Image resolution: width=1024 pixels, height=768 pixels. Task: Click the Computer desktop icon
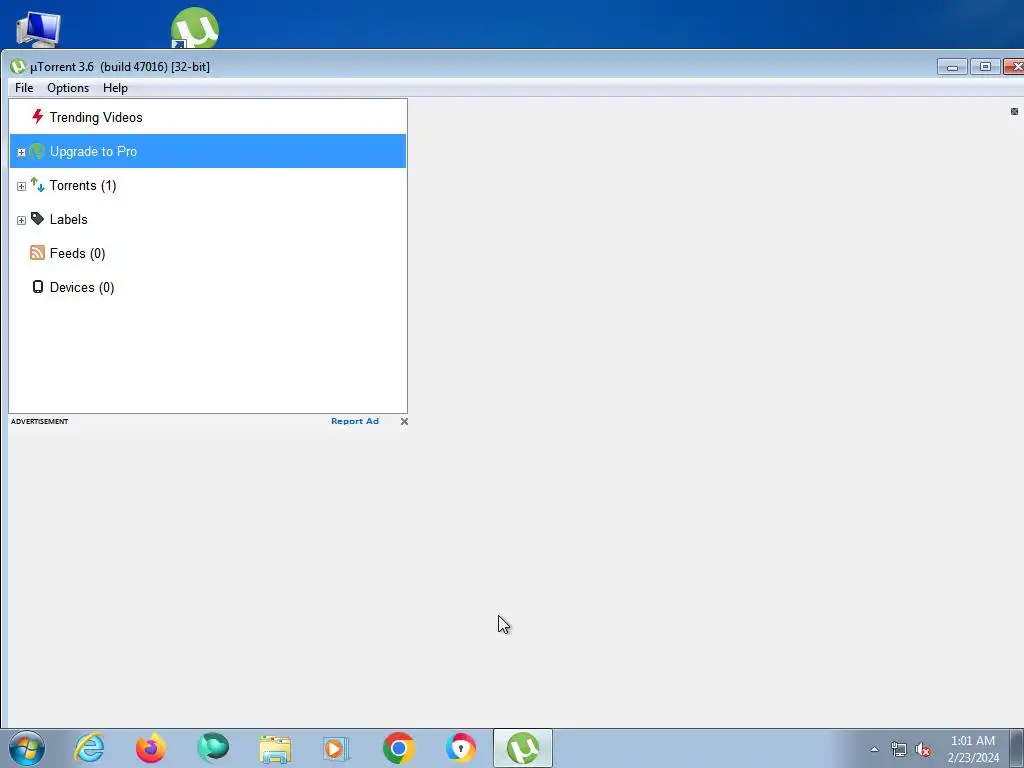[x=39, y=29]
